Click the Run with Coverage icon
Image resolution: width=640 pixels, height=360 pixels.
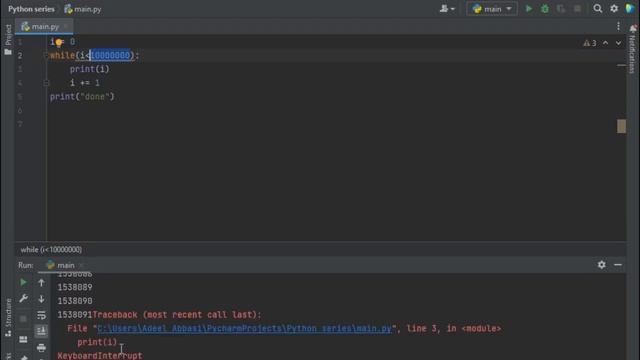(561, 9)
